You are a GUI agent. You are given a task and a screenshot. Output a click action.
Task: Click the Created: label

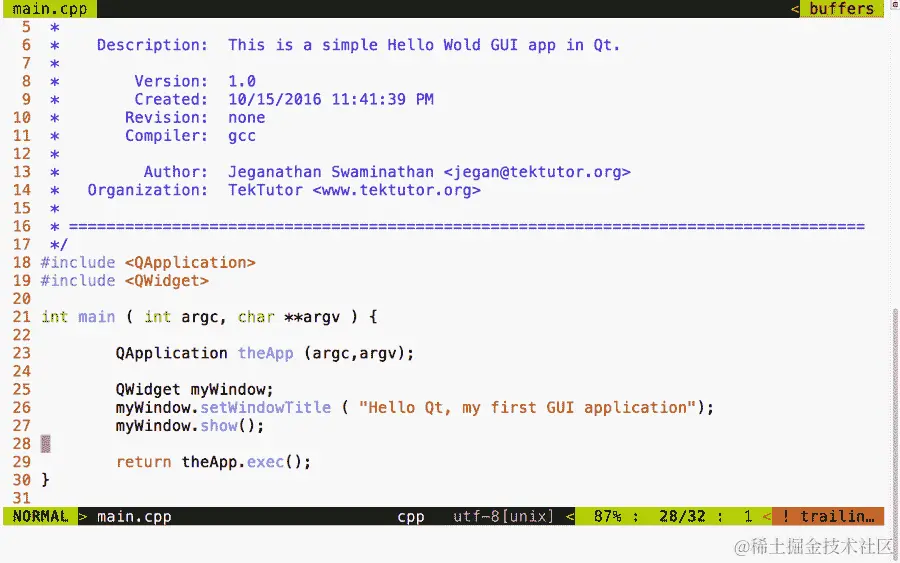(x=171, y=99)
